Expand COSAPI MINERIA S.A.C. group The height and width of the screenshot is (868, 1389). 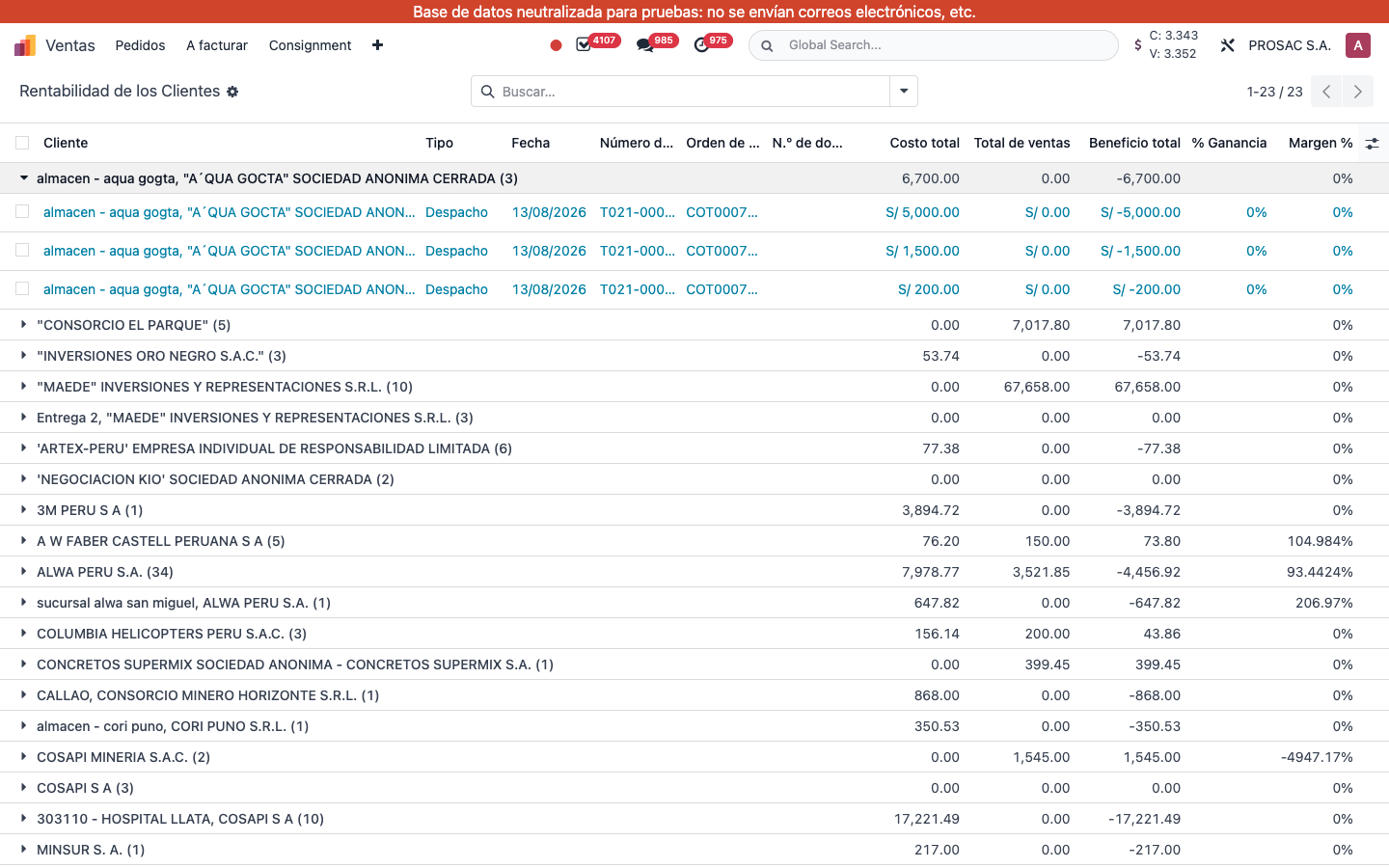[23, 757]
